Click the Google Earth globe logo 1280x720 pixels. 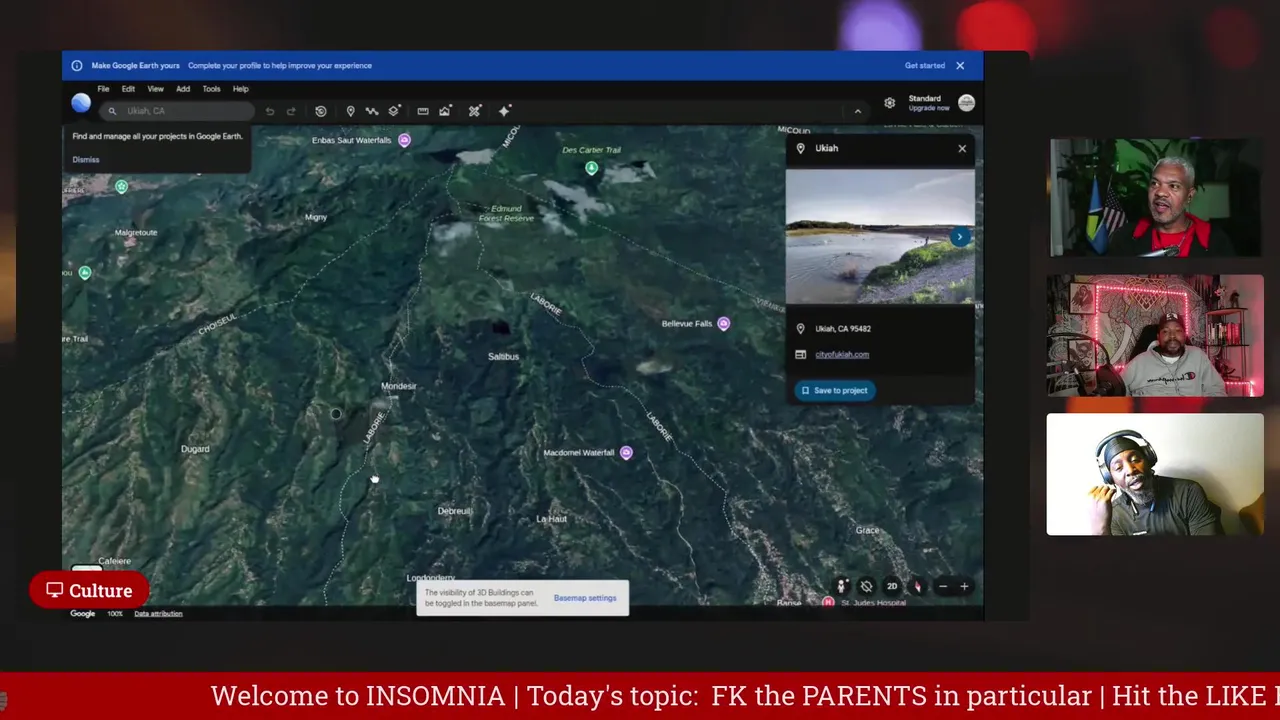click(81, 103)
